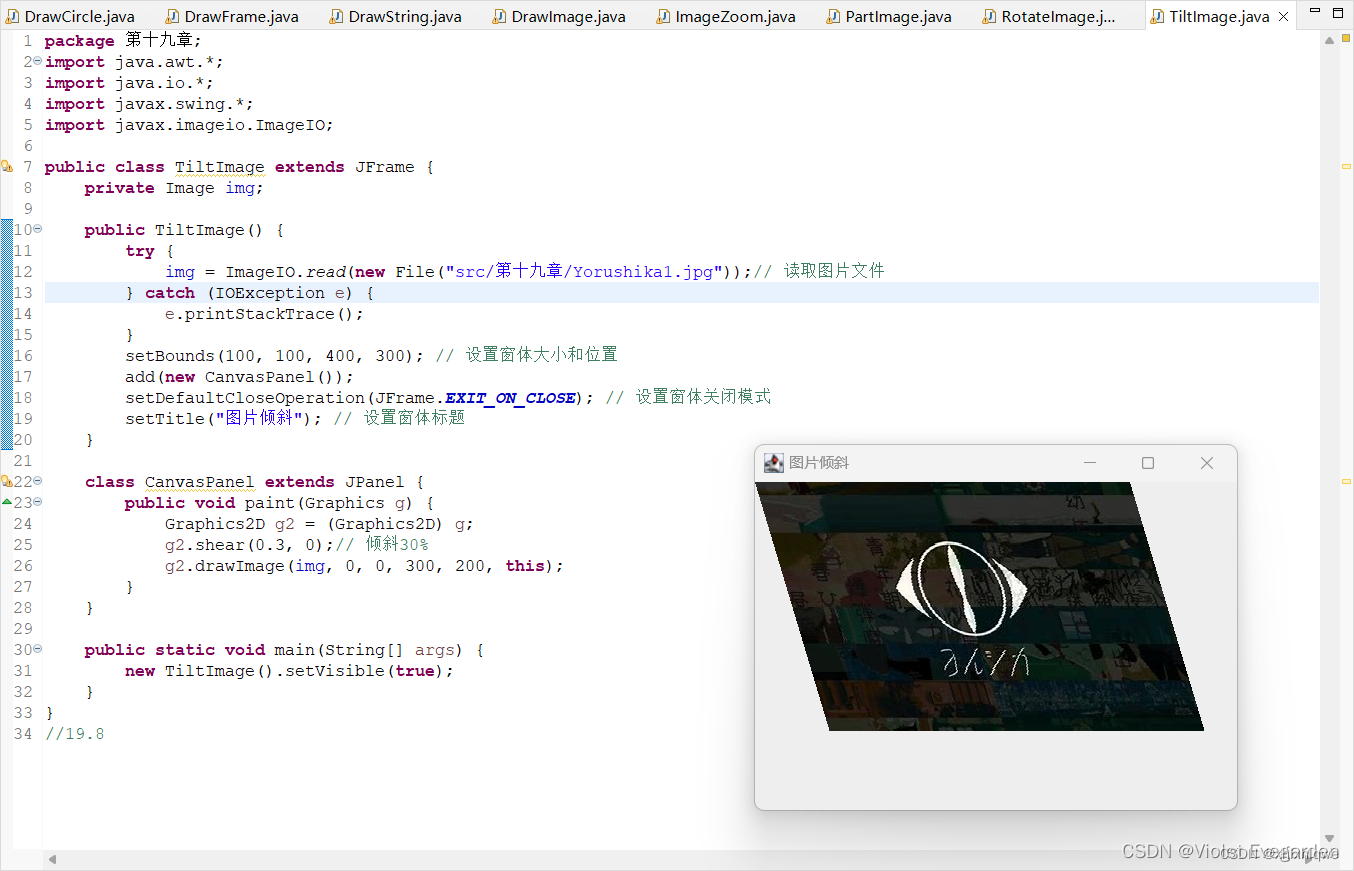Viewport: 1354px width, 871px height.
Task: Click 'private Image img;' declaration
Action: point(174,188)
